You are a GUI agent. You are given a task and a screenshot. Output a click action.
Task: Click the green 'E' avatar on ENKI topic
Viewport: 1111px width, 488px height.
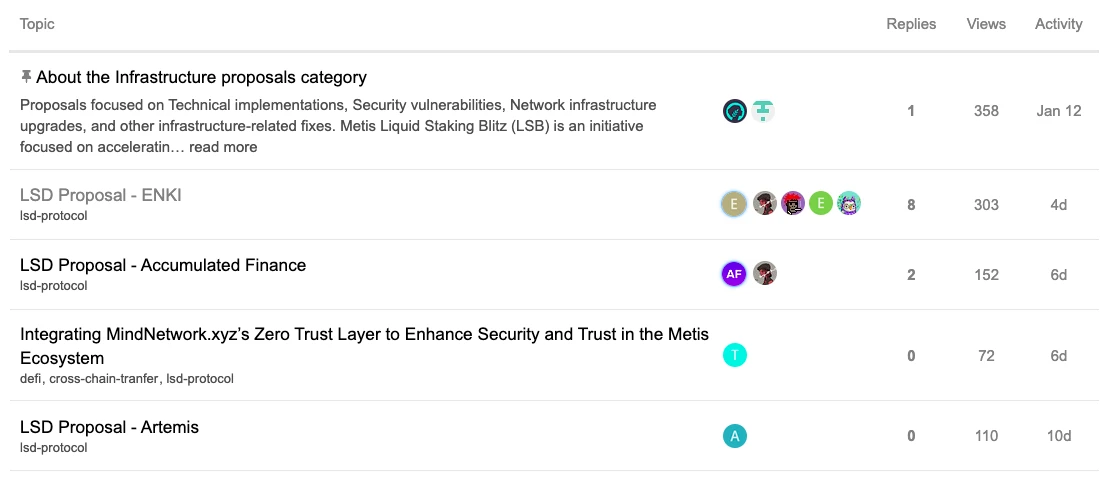coord(821,204)
